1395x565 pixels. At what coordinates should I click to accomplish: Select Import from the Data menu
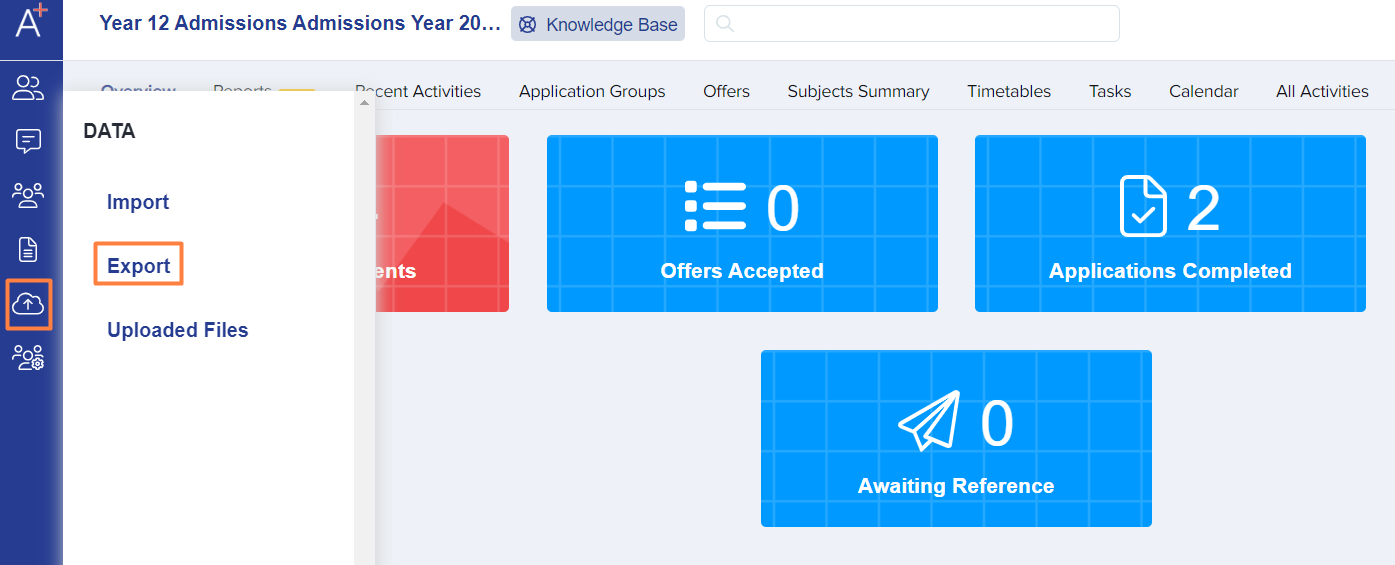138,202
